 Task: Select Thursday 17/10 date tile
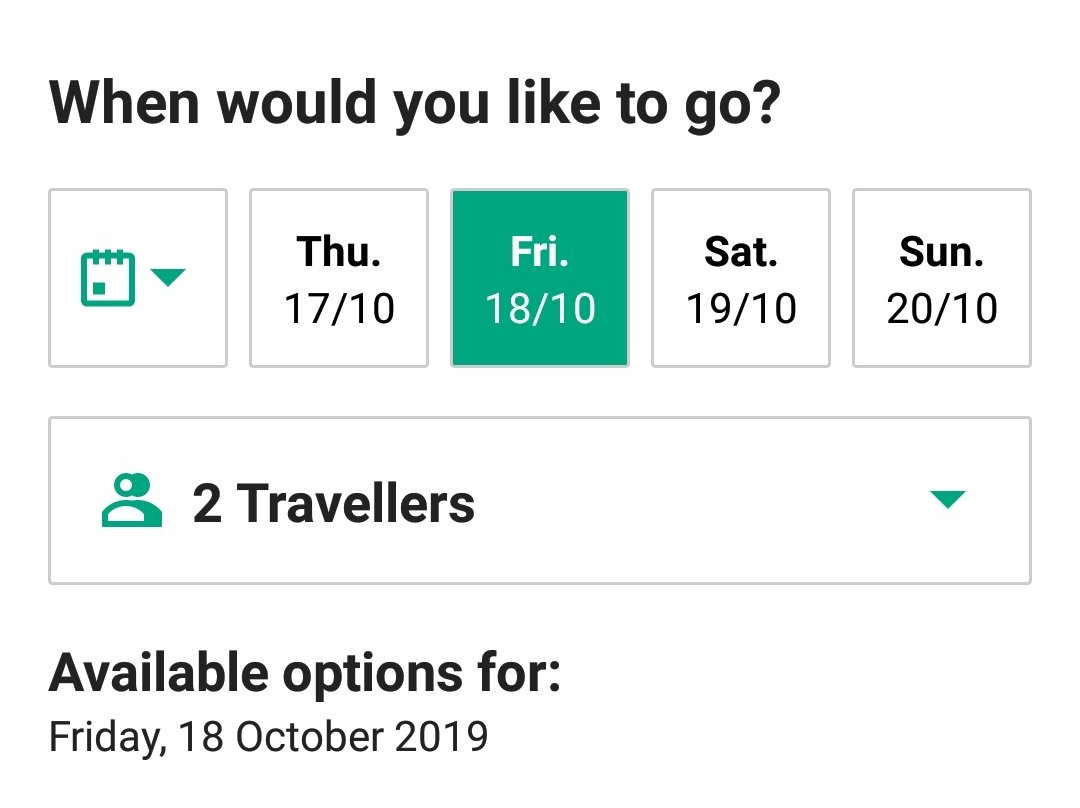click(339, 278)
